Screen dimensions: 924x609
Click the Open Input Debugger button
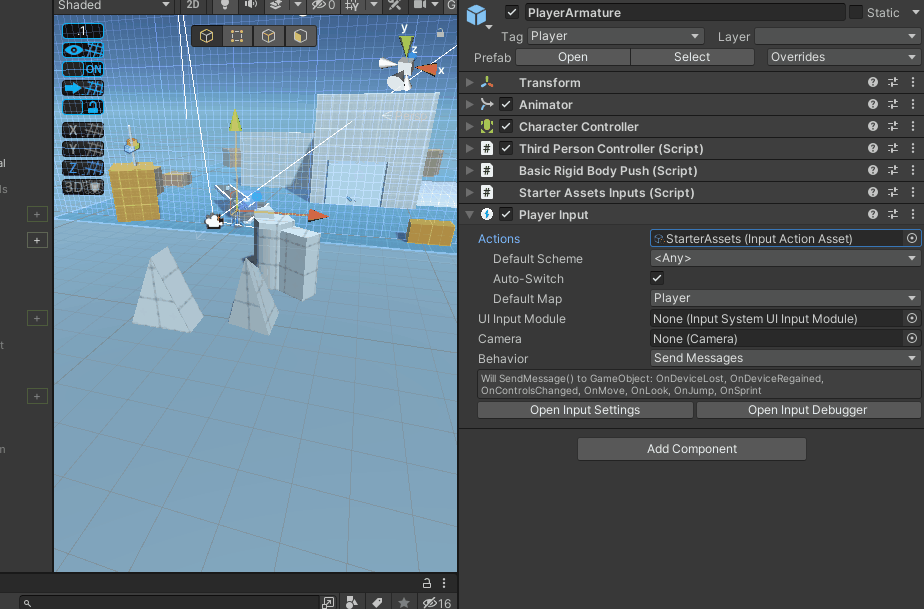808,410
